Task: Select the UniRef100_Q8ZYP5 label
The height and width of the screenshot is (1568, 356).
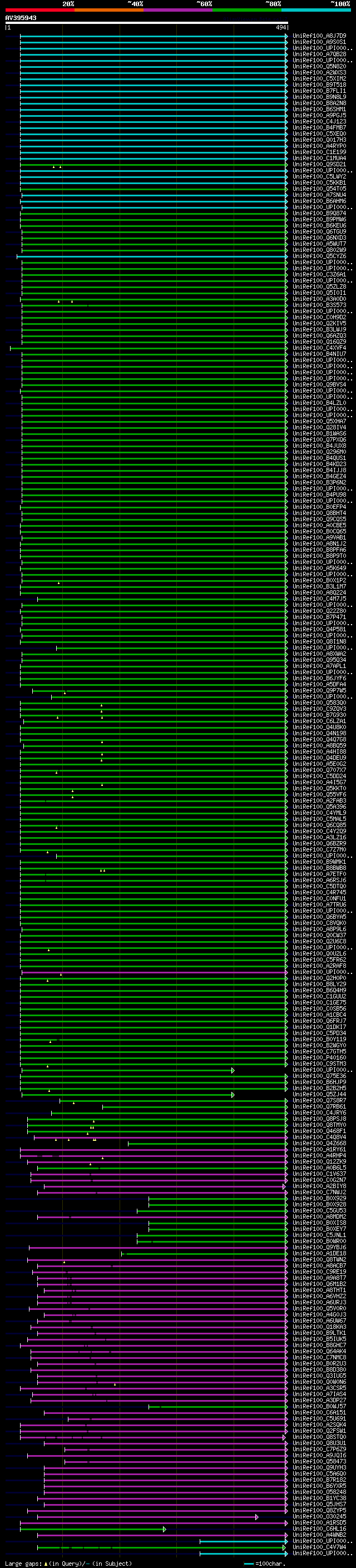Action: coord(319,1510)
